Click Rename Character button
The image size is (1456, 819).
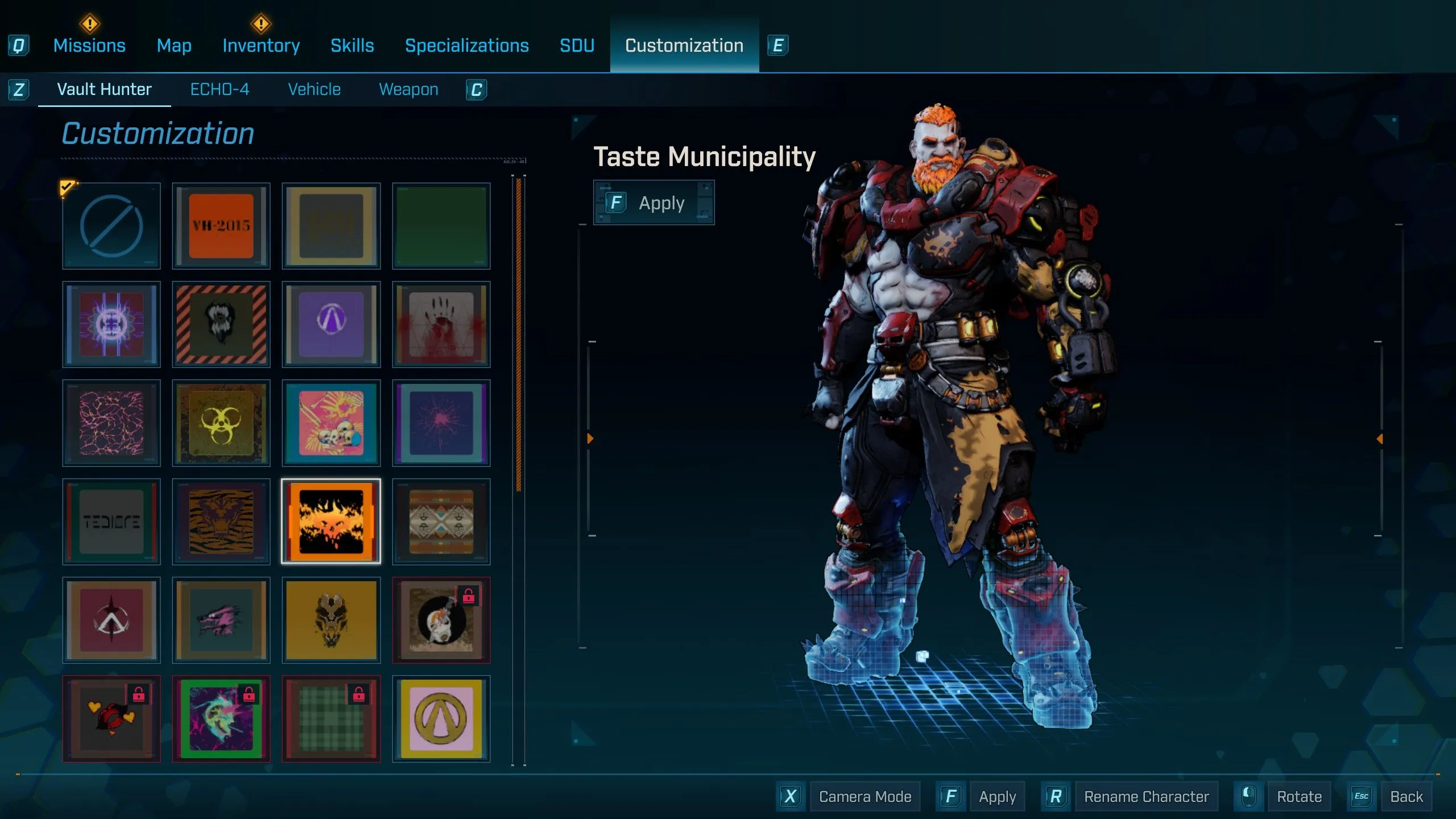click(x=1147, y=796)
